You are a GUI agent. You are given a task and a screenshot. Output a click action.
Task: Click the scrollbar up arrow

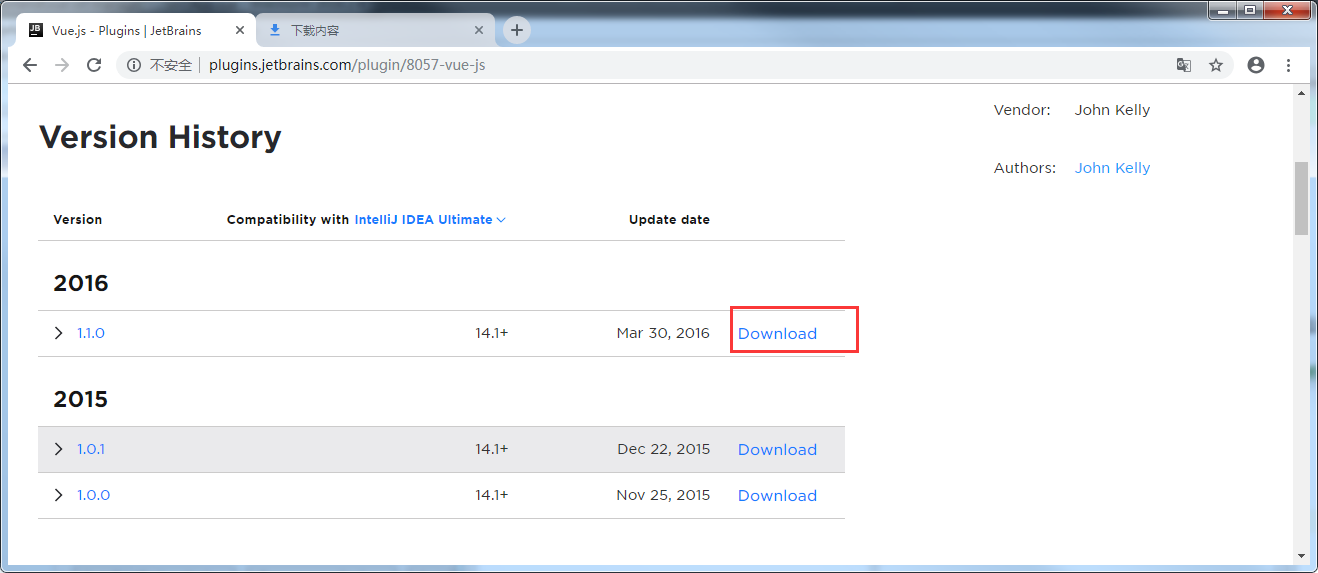(1301, 93)
